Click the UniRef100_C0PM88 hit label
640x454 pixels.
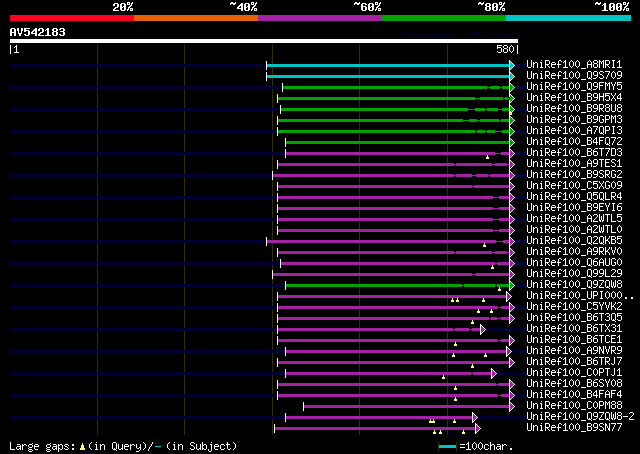pyautogui.click(x=573, y=406)
